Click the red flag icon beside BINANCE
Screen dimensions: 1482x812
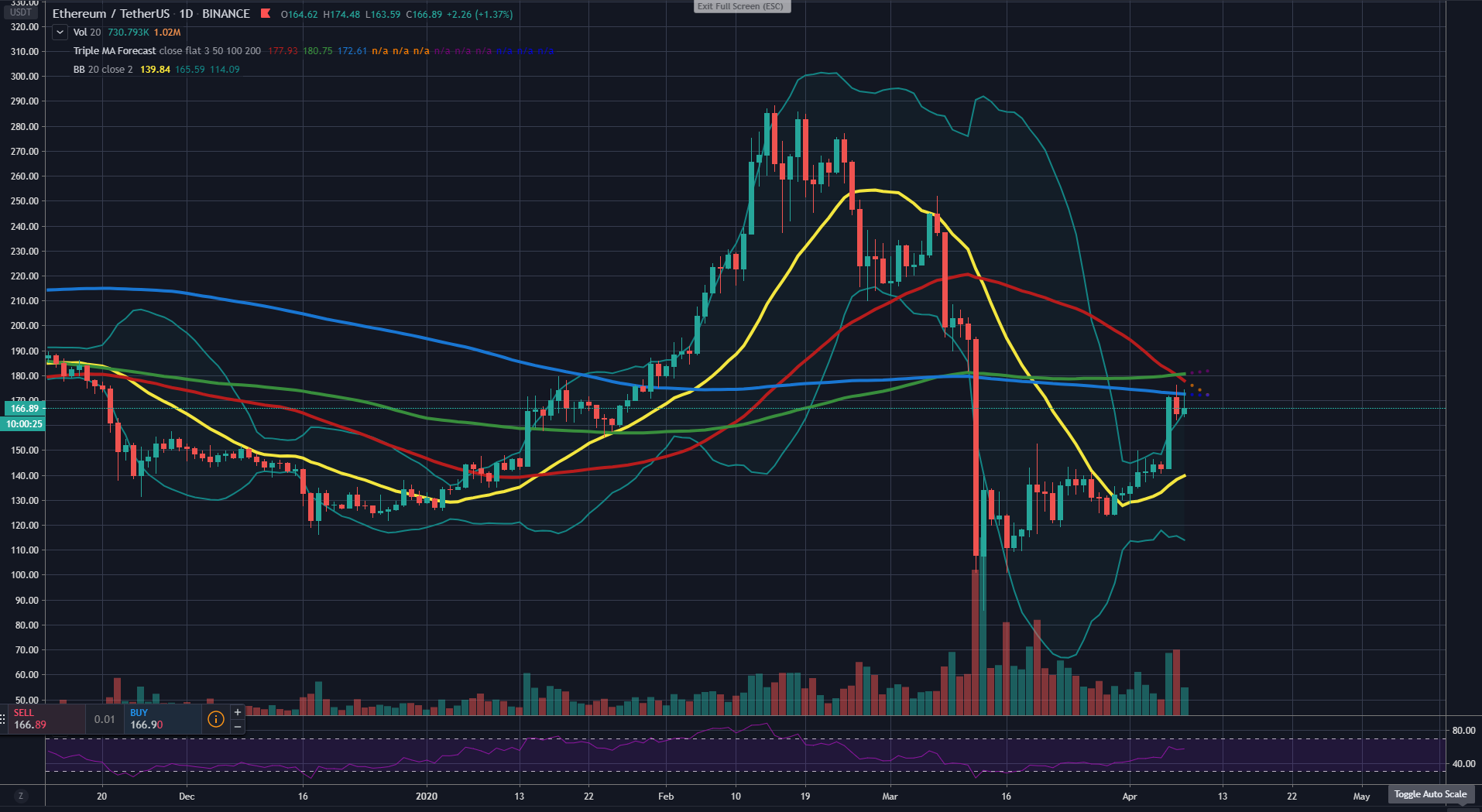click(x=266, y=14)
